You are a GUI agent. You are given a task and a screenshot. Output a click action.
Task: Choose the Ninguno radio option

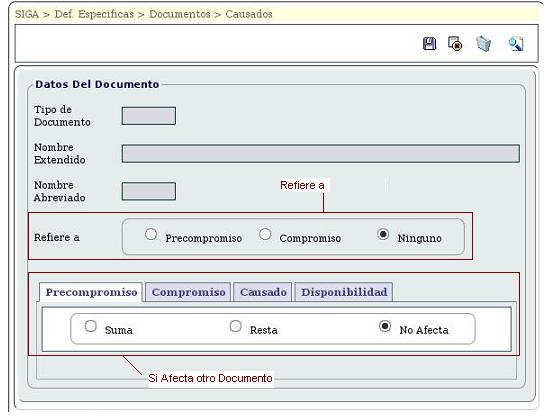click(x=383, y=234)
